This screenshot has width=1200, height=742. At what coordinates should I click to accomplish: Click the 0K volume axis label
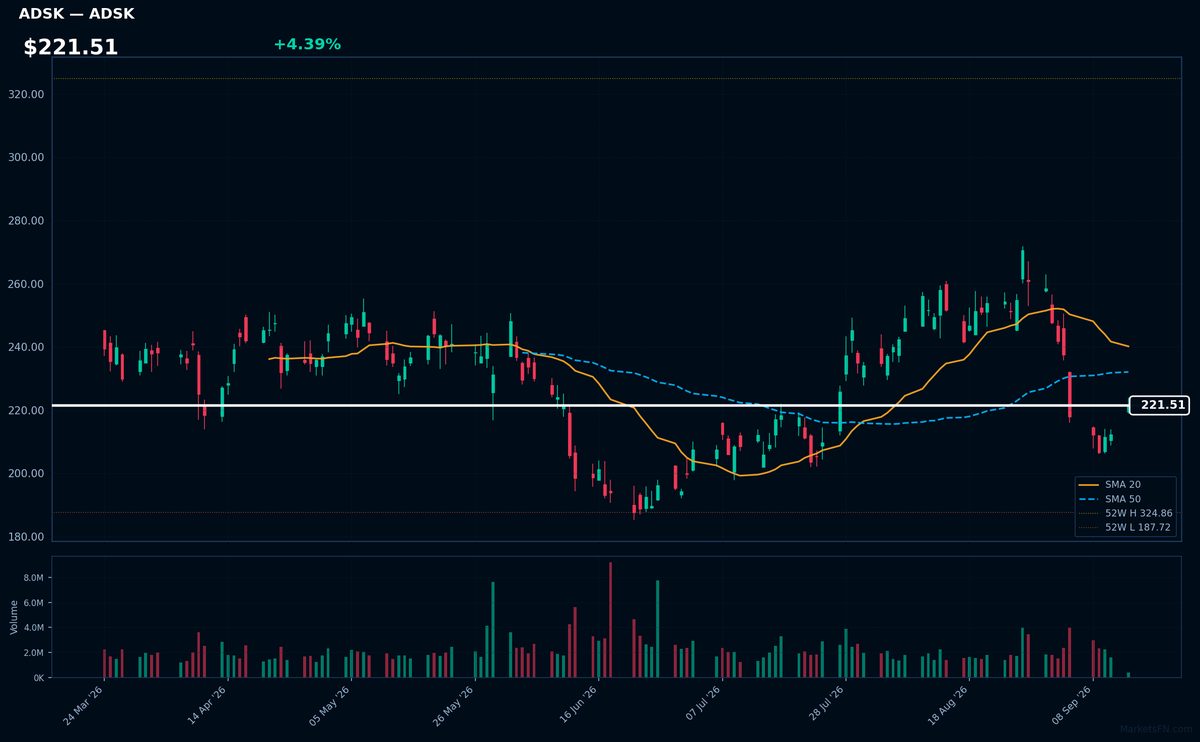tap(38, 678)
